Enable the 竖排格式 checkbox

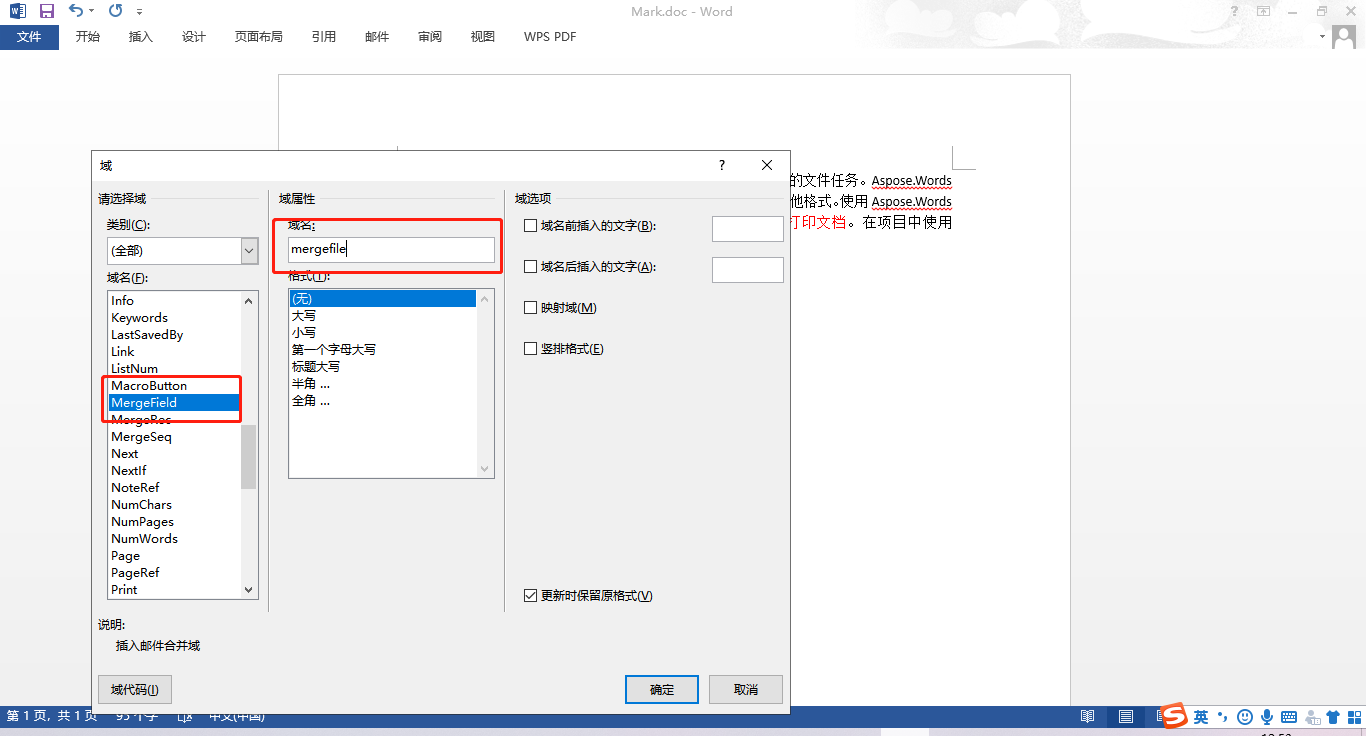[530, 348]
